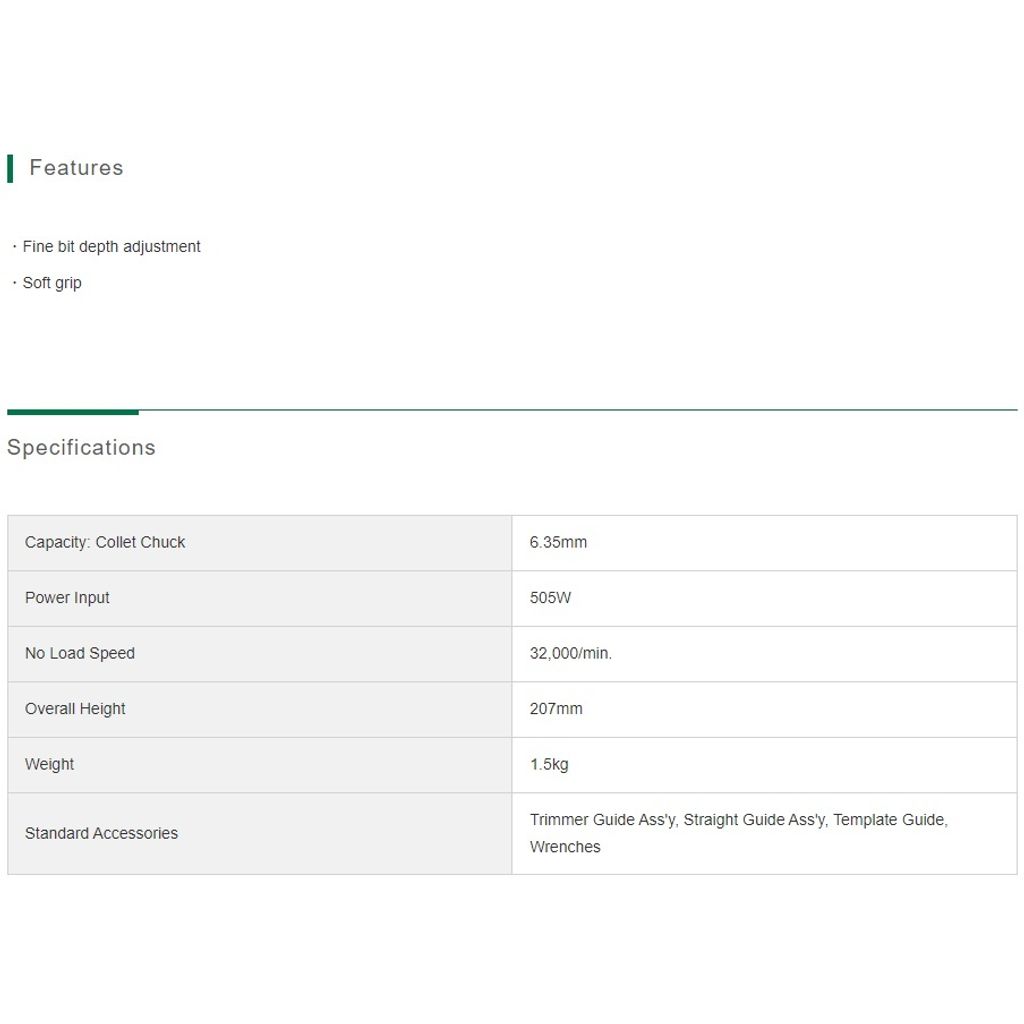This screenshot has width=1024, height=1024.
Task: Click the 207mm height value
Action: pos(556,709)
